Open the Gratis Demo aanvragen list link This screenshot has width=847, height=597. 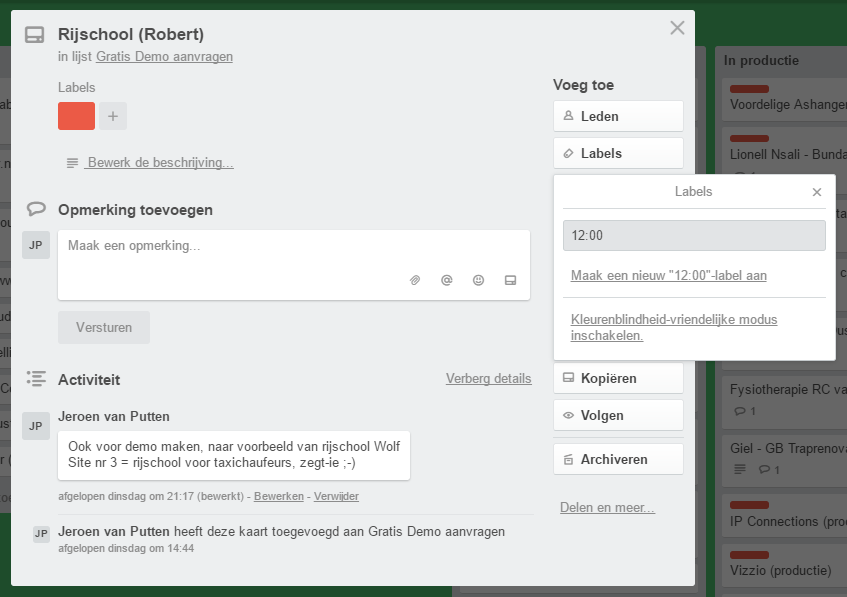(164, 57)
